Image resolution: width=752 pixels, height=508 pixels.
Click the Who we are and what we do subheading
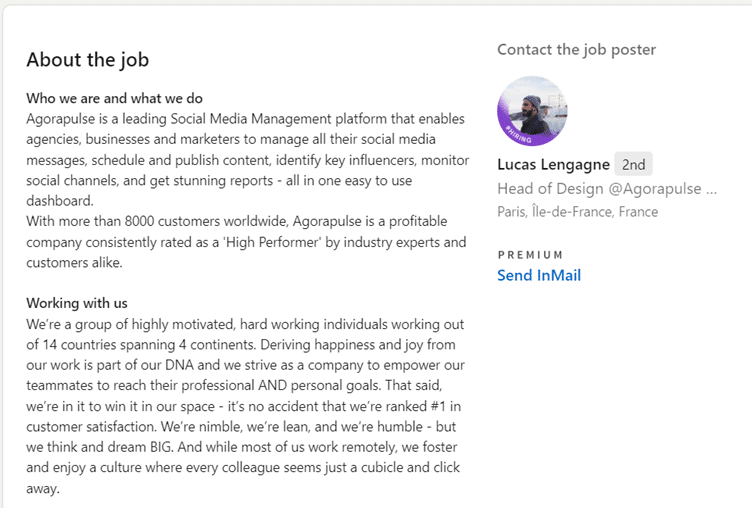coord(114,98)
